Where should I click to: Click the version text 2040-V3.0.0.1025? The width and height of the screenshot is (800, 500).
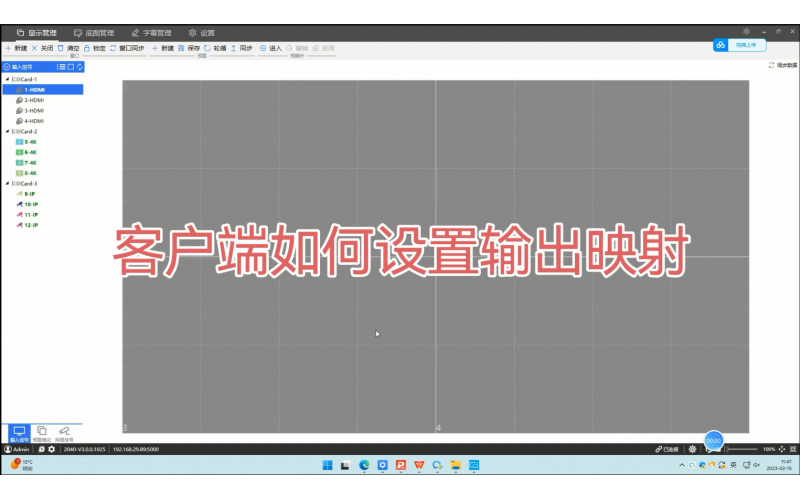(x=84, y=449)
